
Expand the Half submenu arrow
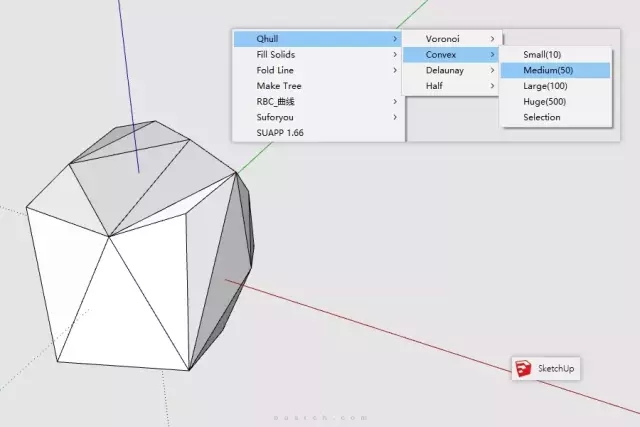(491, 86)
